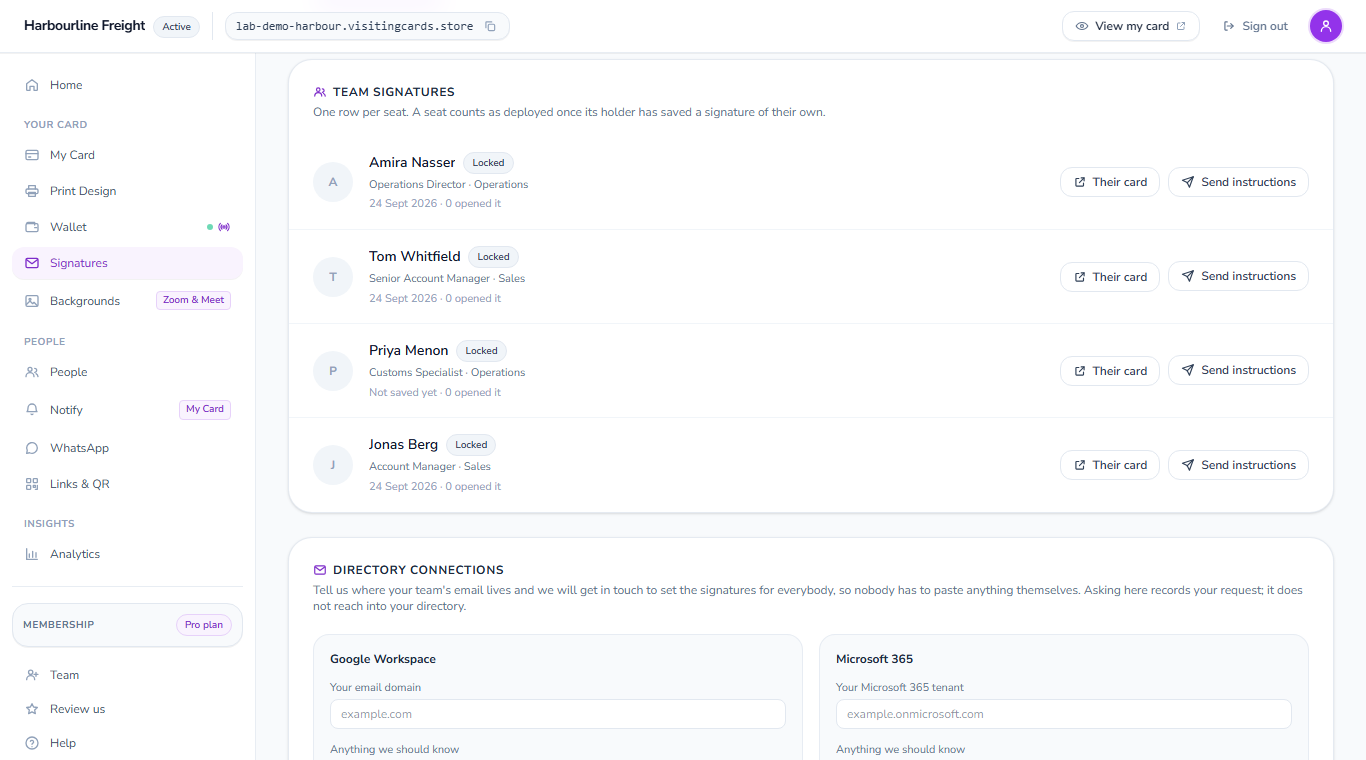
Task: Click Amira Nasser's avatar circle
Action: pyautogui.click(x=333, y=182)
